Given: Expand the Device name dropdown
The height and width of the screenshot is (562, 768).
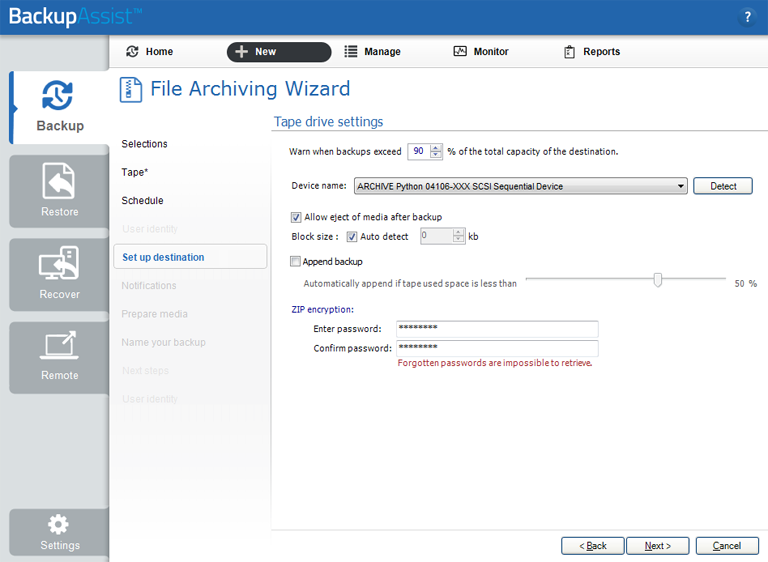Looking at the screenshot, I should point(681,187).
